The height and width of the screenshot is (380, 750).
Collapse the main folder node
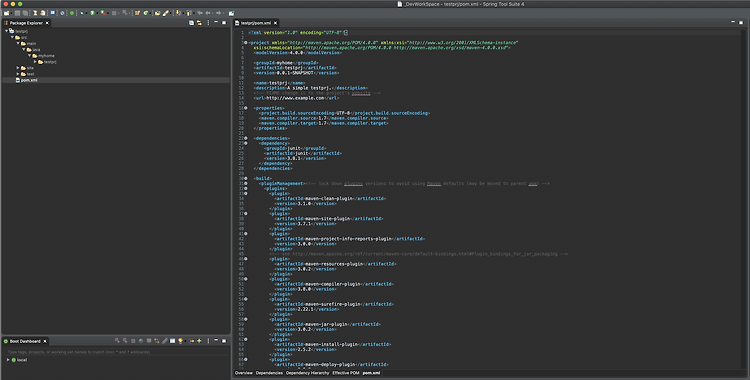pyautogui.click(x=18, y=44)
